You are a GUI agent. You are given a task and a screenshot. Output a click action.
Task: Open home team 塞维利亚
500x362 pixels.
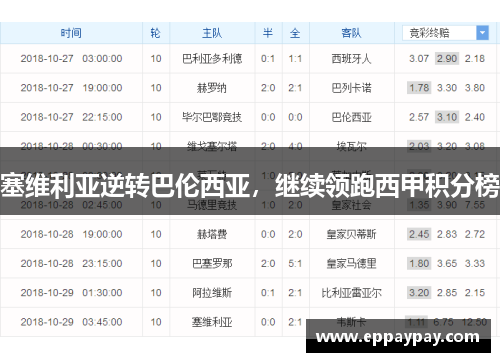pos(212,322)
